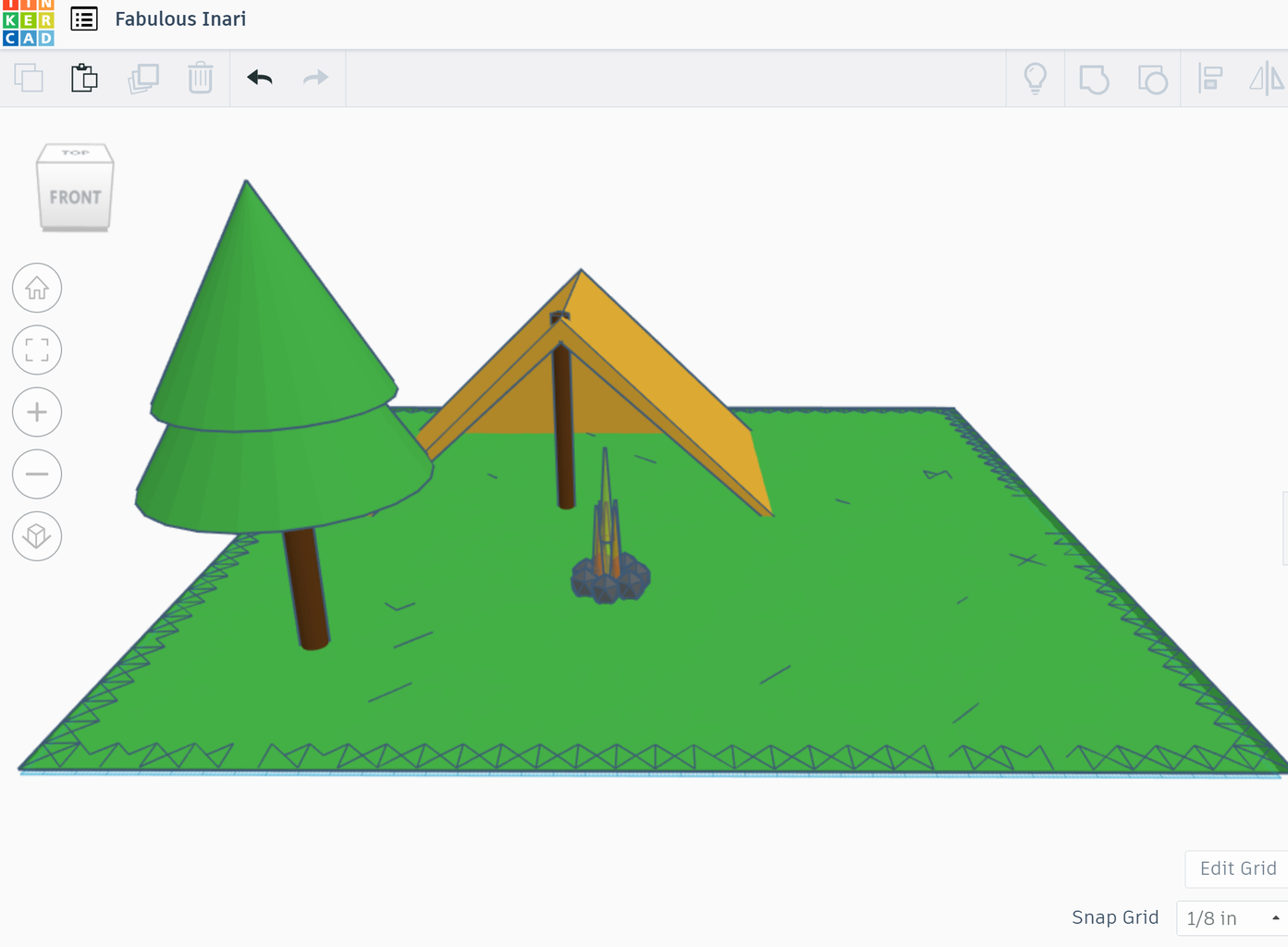Click the Copy icon
The height and width of the screenshot is (947, 1288).
[x=29, y=79]
